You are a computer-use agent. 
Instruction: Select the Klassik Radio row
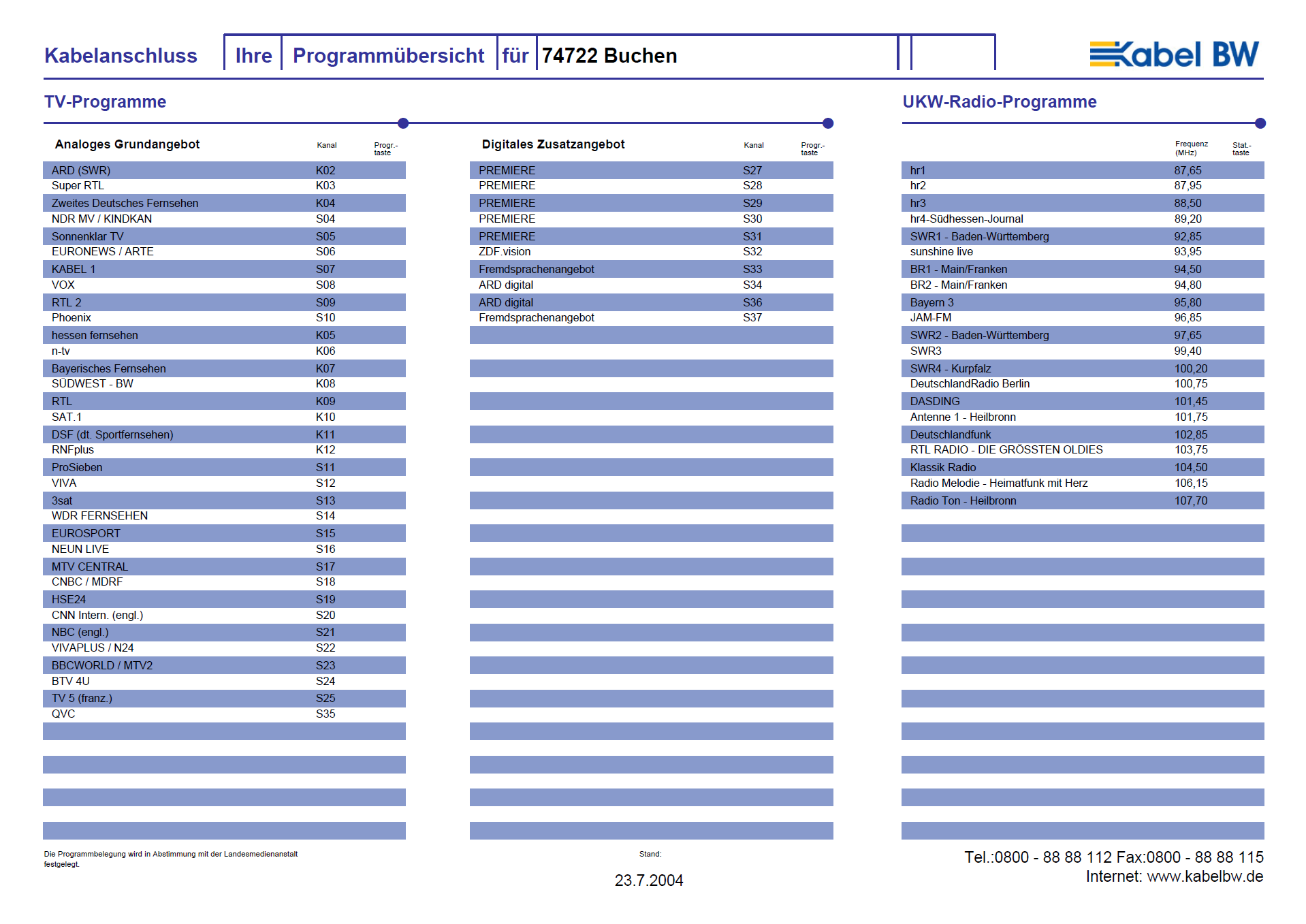tap(1083, 467)
